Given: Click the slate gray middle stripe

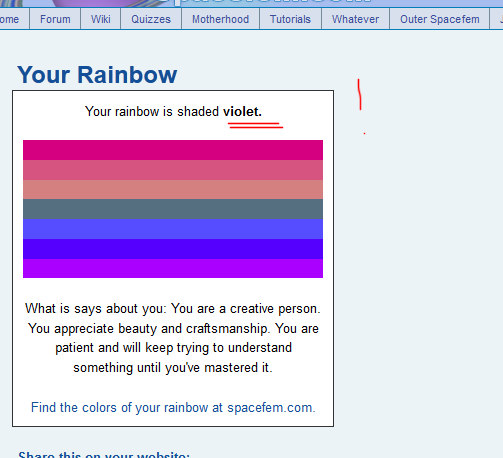Looking at the screenshot, I should [x=173, y=209].
